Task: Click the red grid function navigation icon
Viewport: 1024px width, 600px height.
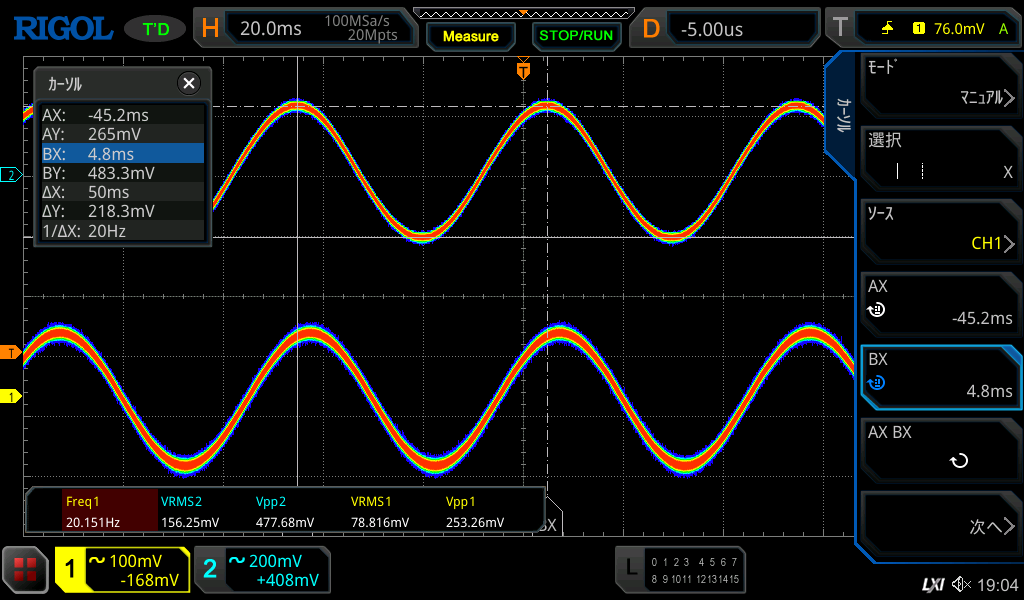Action: [24, 569]
